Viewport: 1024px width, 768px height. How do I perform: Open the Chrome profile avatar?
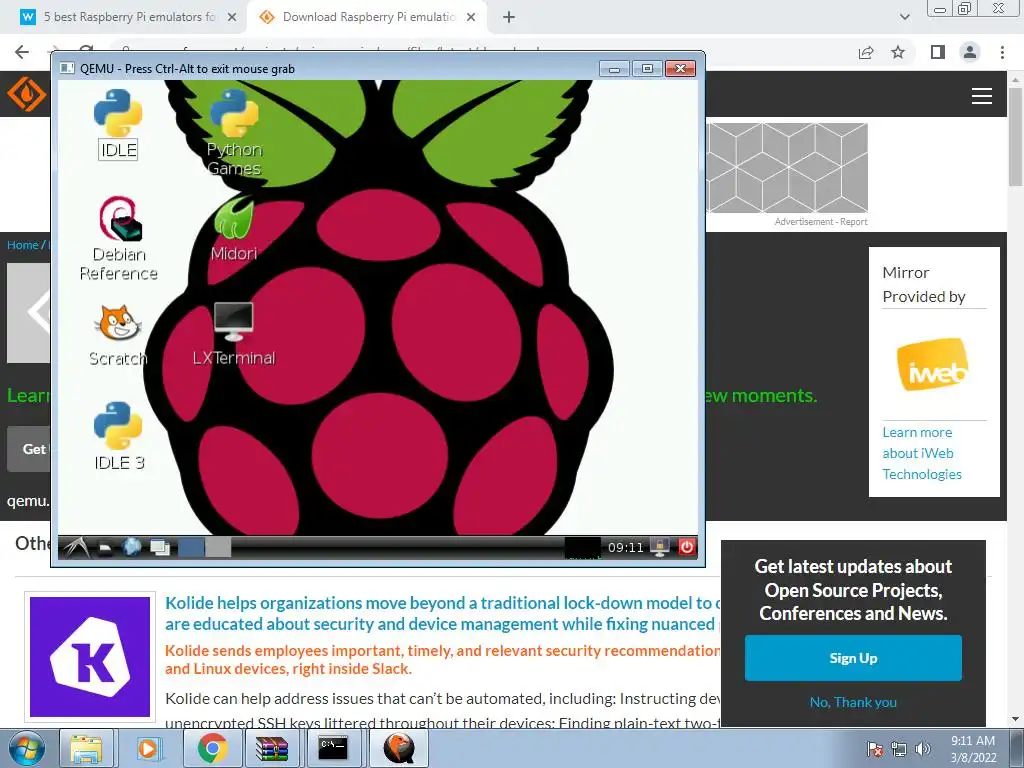pos(970,52)
